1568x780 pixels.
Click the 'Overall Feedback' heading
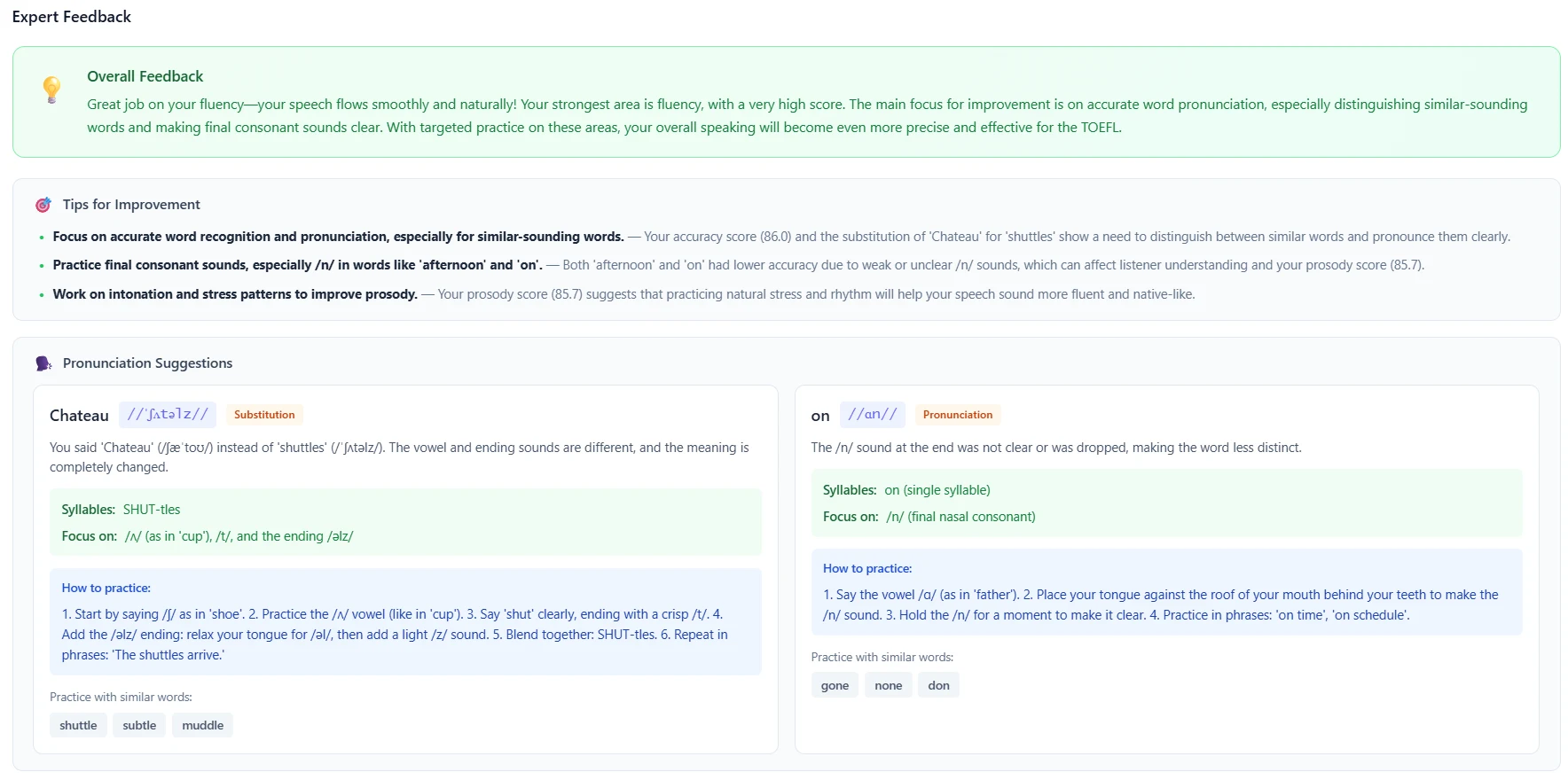pyautogui.click(x=145, y=76)
